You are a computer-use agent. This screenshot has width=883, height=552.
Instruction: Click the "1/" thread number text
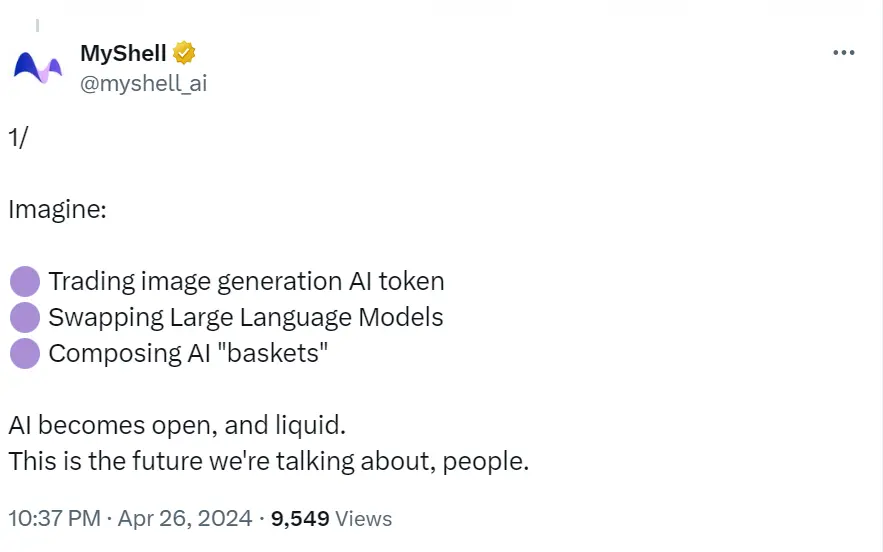pos(18,139)
